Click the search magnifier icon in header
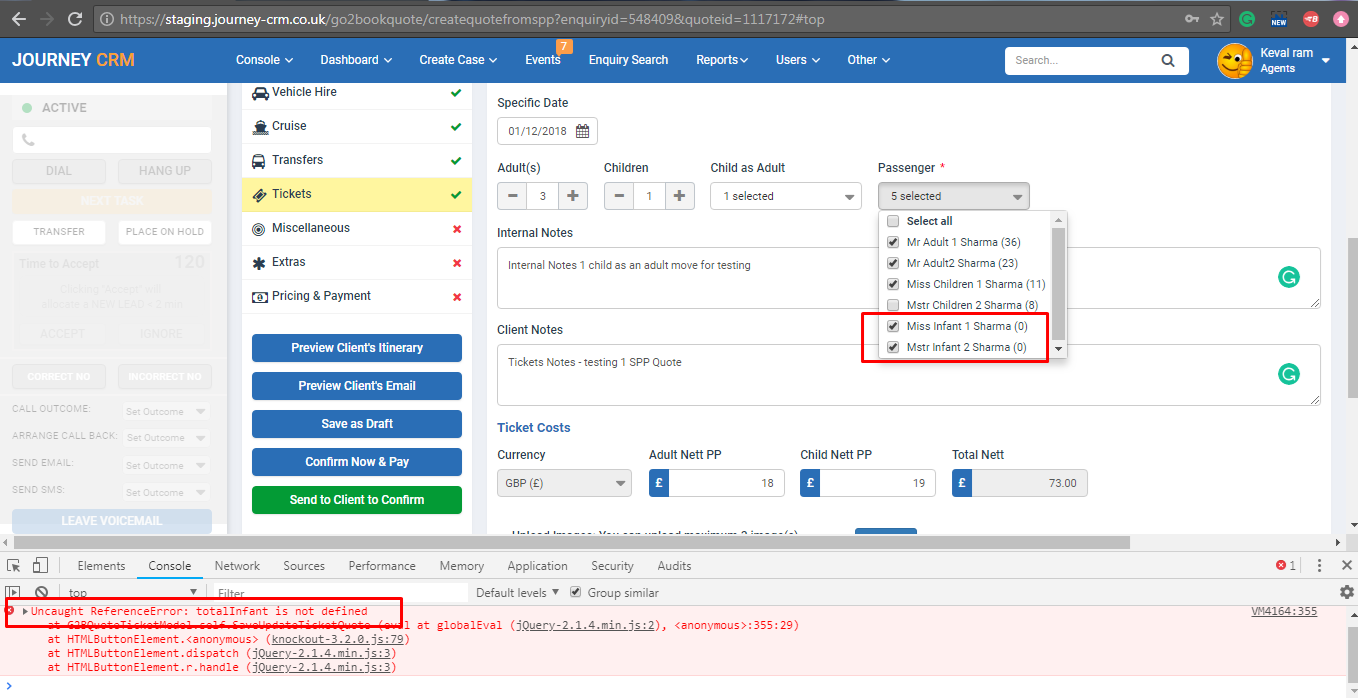 click(x=1168, y=60)
